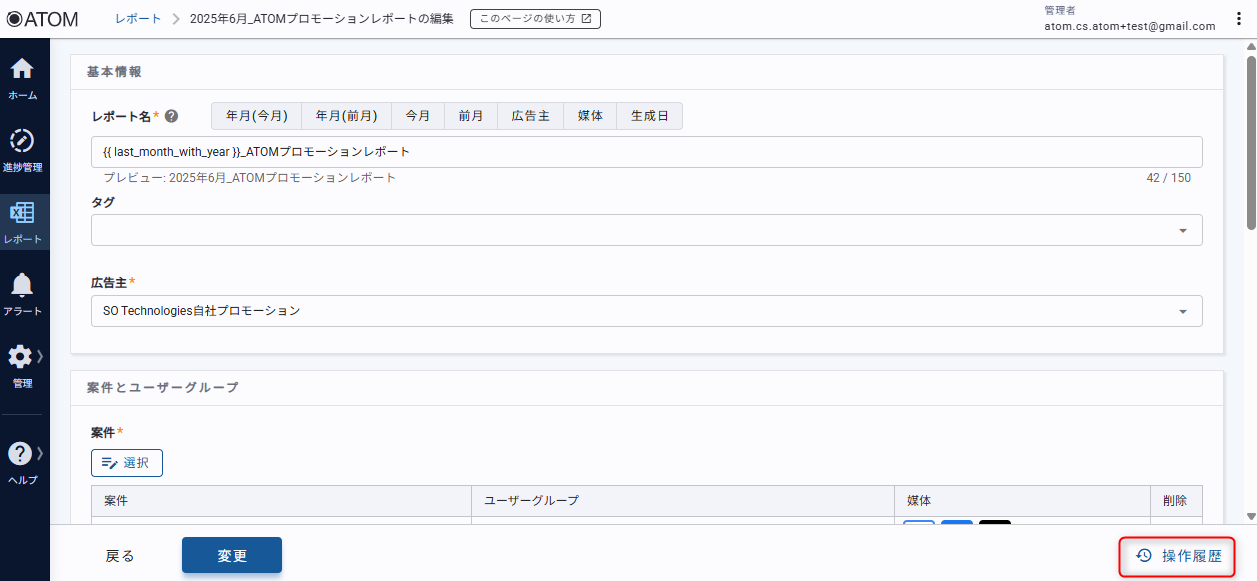Expand the 広告主 dropdown
The width and height of the screenshot is (1257, 581).
(1183, 311)
